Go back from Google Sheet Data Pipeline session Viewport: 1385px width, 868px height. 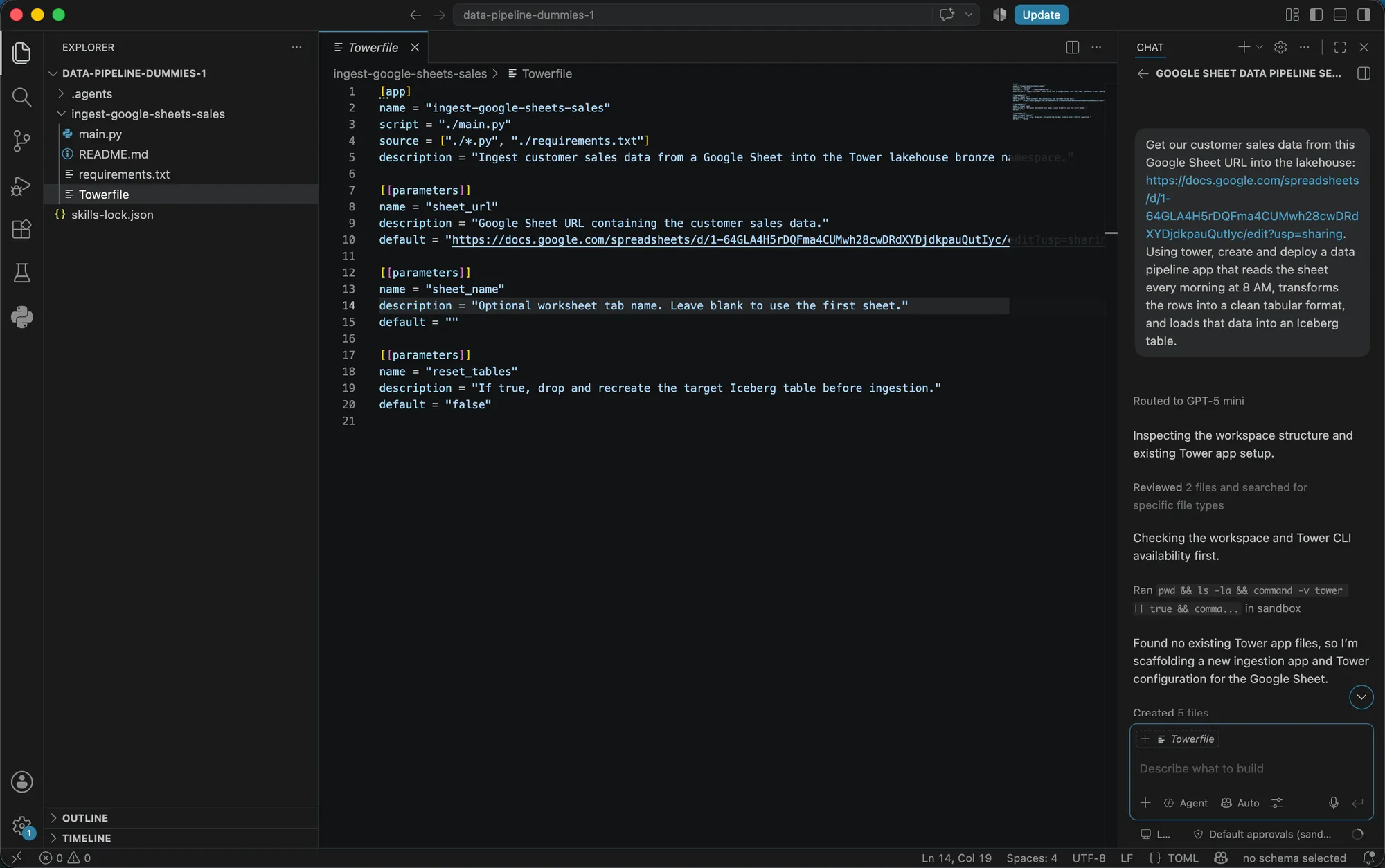pyautogui.click(x=1143, y=73)
